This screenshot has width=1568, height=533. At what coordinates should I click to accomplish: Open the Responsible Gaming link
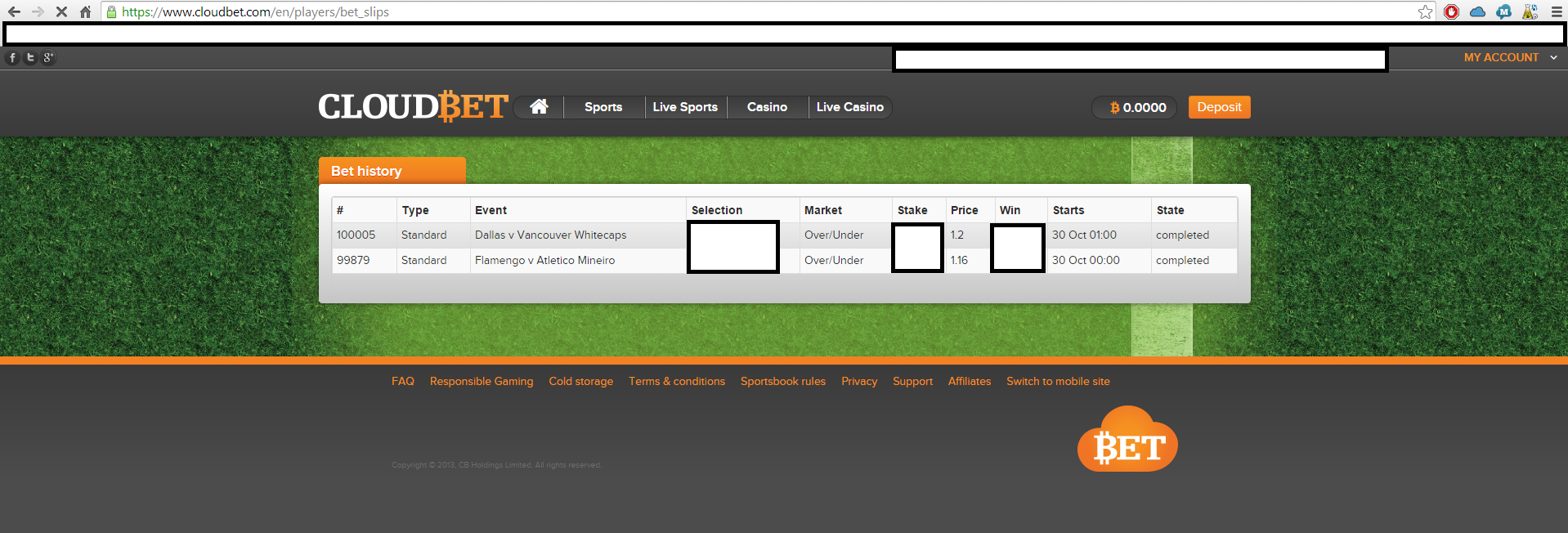482,381
